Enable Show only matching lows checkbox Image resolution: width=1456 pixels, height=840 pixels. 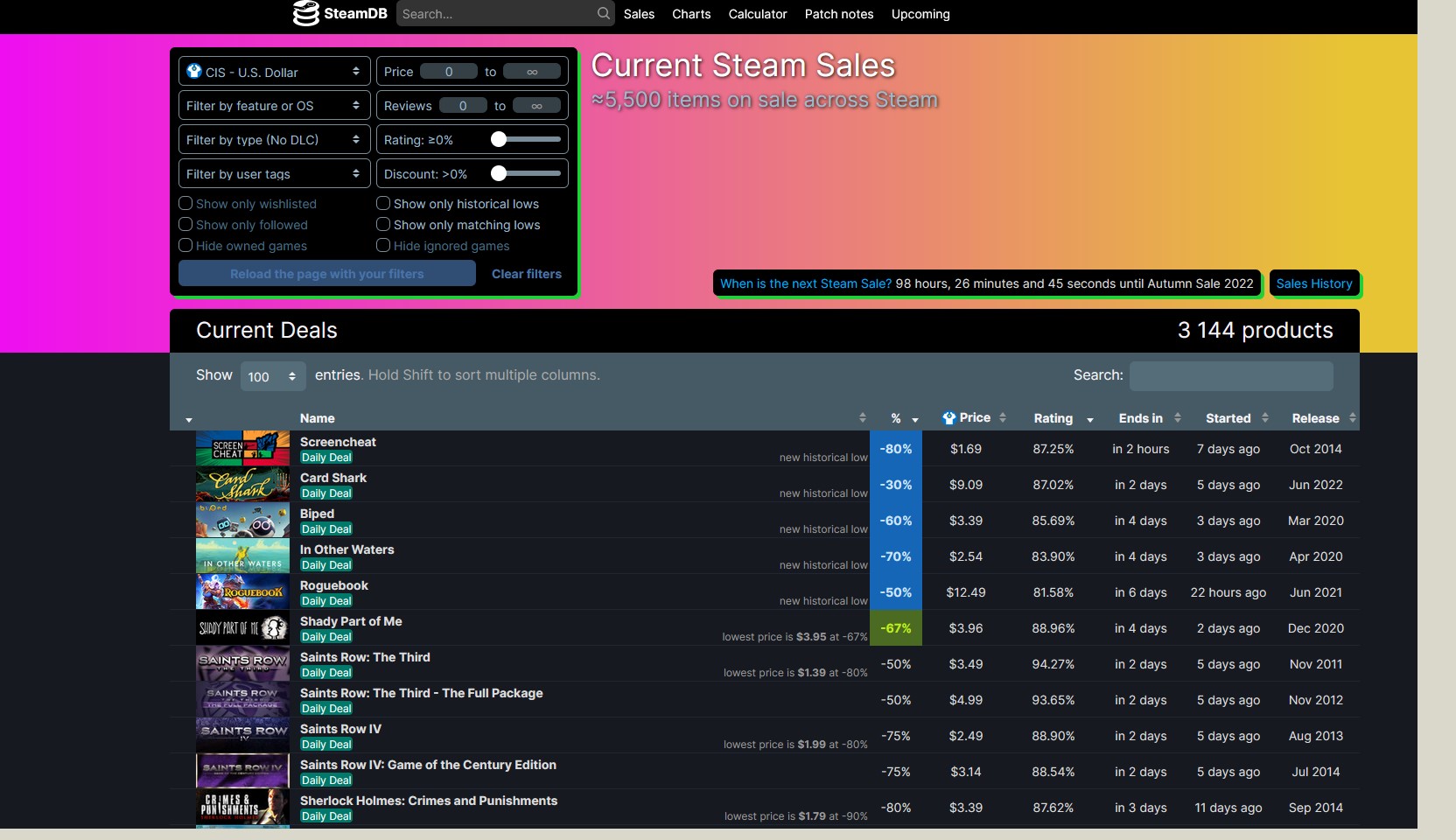click(383, 224)
